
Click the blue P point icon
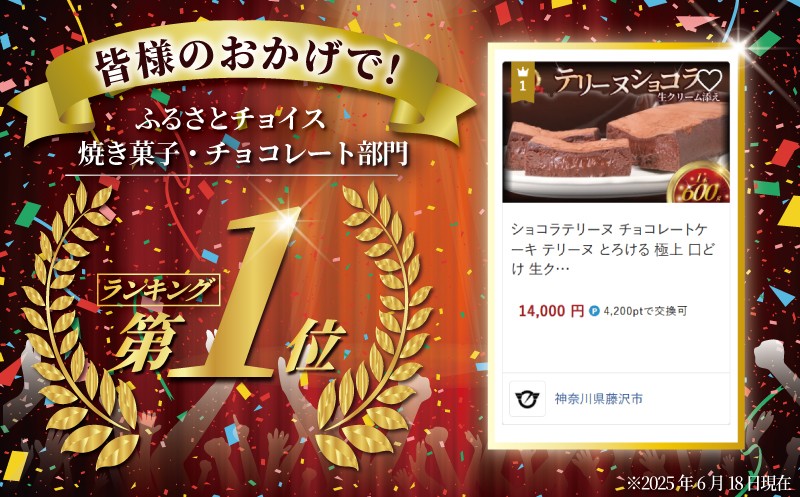594,311
